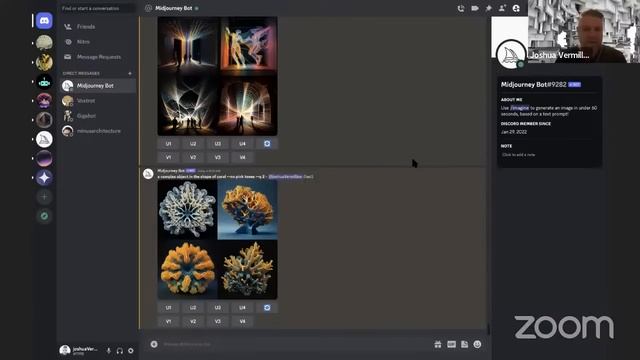Select the mmvarchitecture conversation
This screenshot has width=640, height=360.
(x=98, y=131)
